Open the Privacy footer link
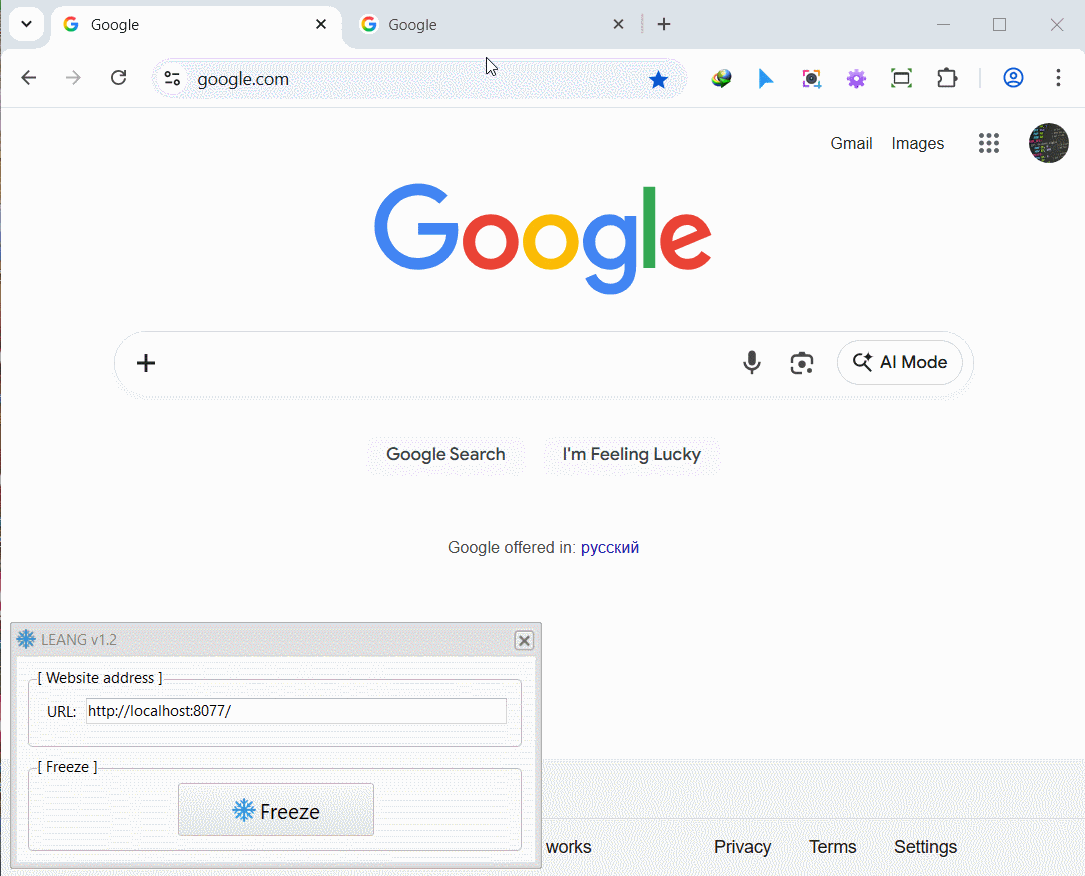This screenshot has width=1085, height=876. click(x=742, y=846)
